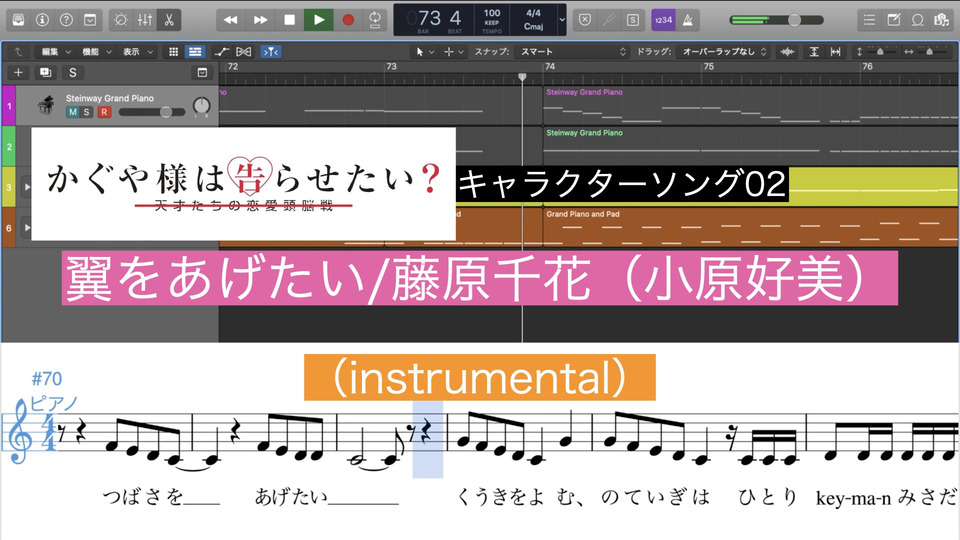This screenshot has height=540, width=960.
Task: Click the 4/4 Cmaj signature display
Action: [533, 20]
